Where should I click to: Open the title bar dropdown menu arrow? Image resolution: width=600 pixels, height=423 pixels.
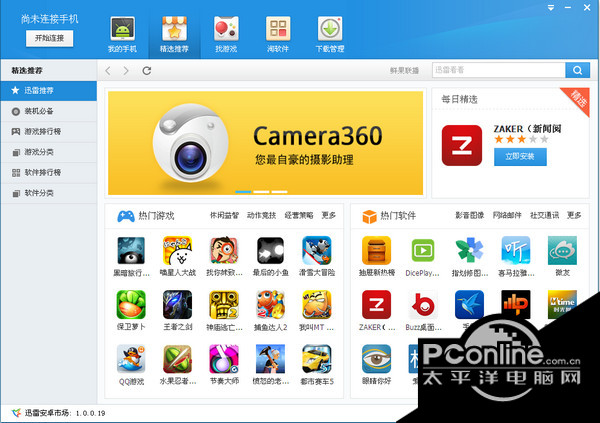pyautogui.click(x=551, y=8)
